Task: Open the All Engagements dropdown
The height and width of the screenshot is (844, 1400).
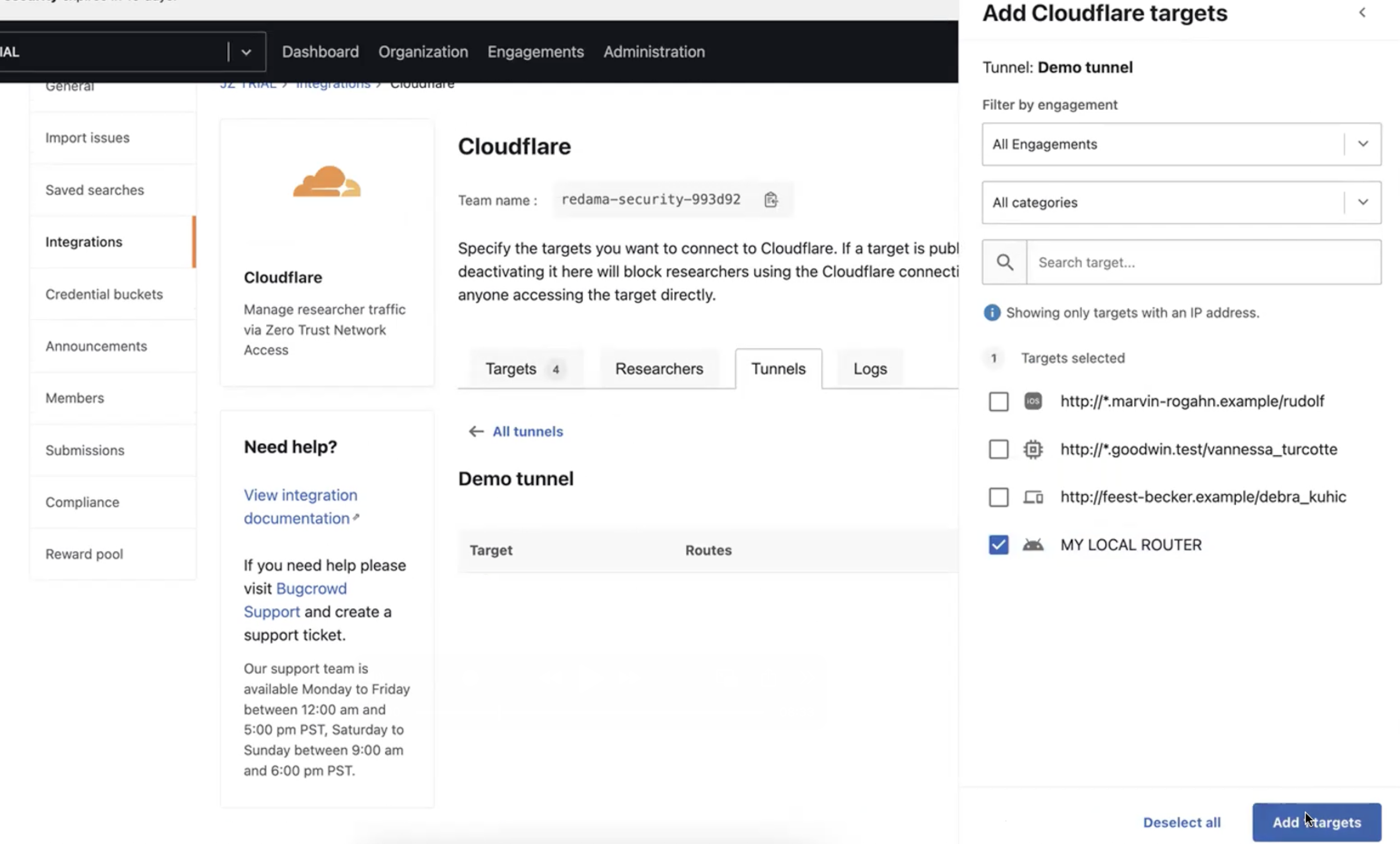Action: tap(1181, 144)
